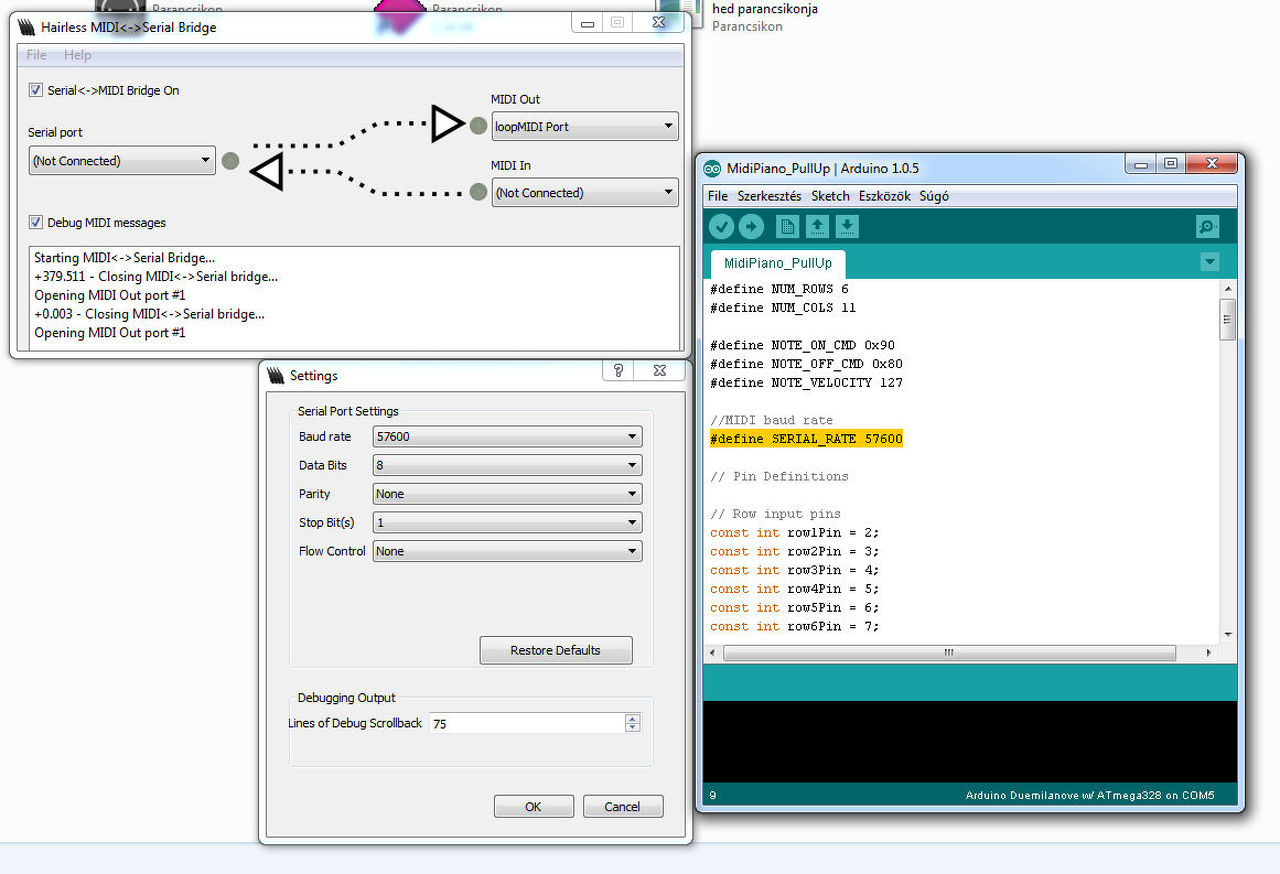Image resolution: width=1280 pixels, height=874 pixels.
Task: Open the Eszközök menu in Arduino
Action: (x=884, y=196)
